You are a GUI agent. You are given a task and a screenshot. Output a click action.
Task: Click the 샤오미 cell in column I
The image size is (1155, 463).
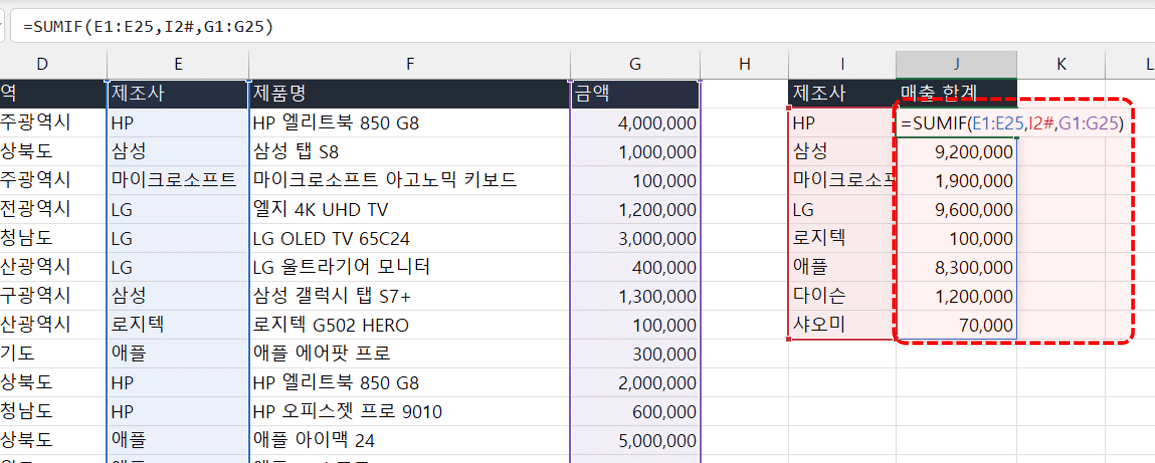click(843, 325)
